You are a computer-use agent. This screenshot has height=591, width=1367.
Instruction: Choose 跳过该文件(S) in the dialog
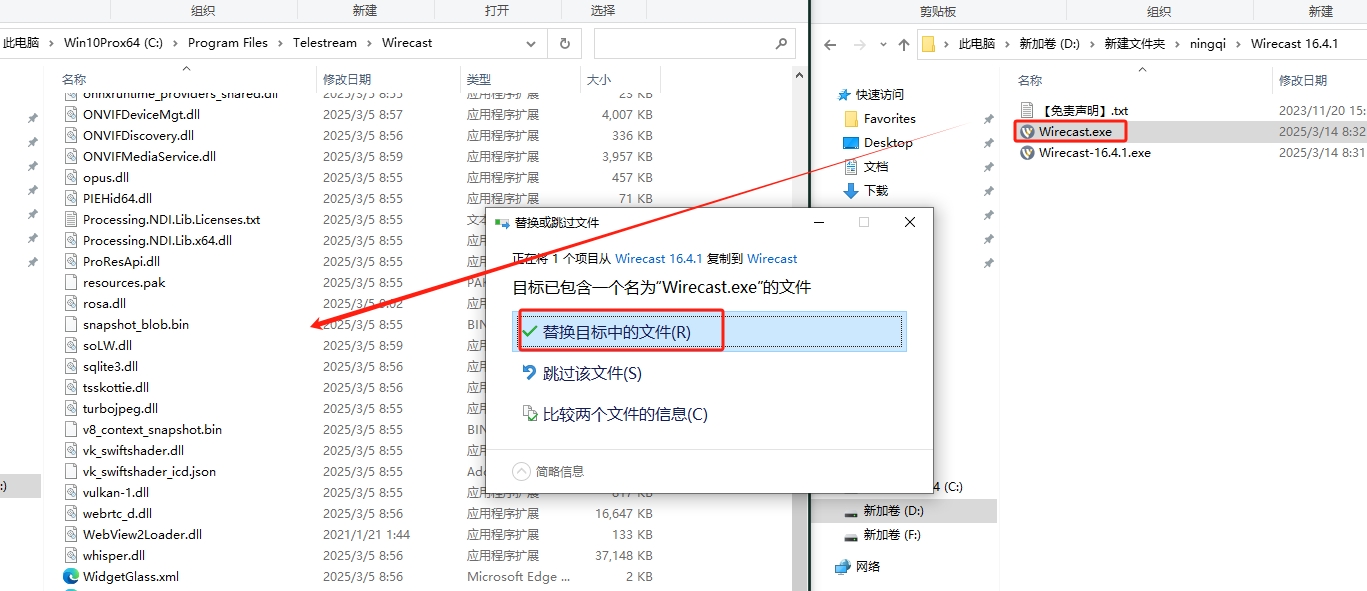coord(592,373)
